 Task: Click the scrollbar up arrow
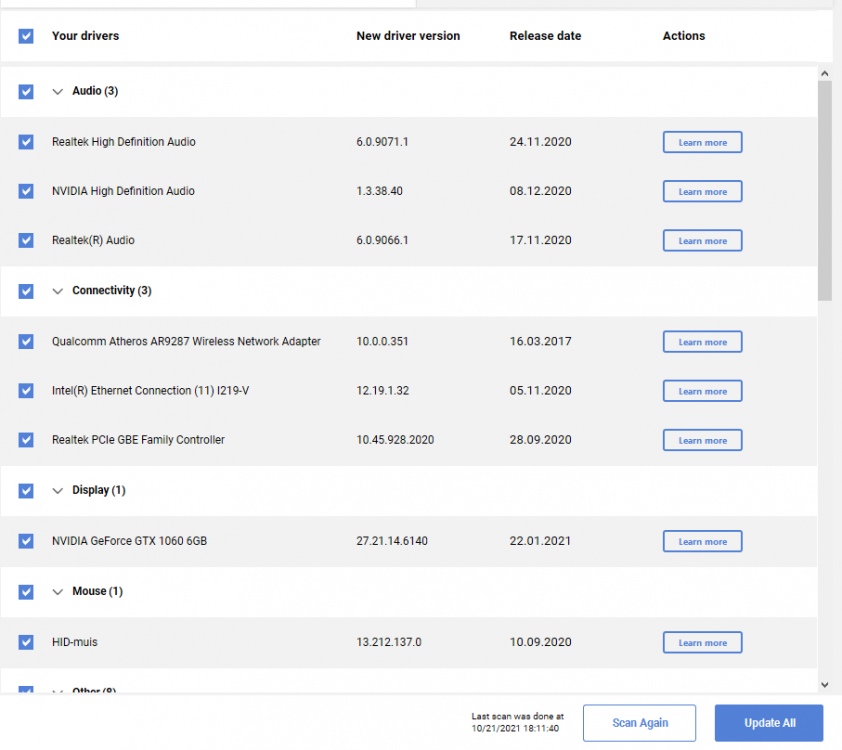[x=825, y=74]
